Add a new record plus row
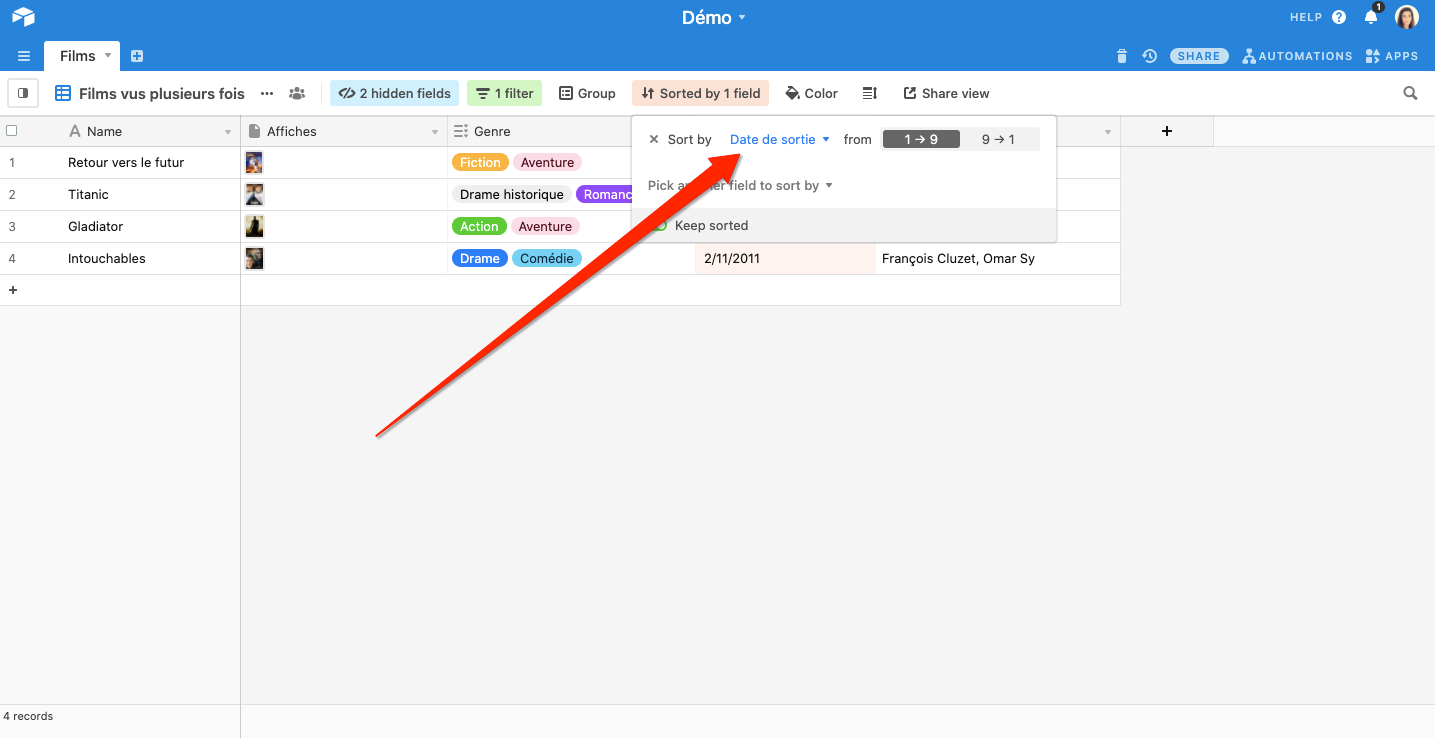The height and width of the screenshot is (739, 1435). pos(13,290)
